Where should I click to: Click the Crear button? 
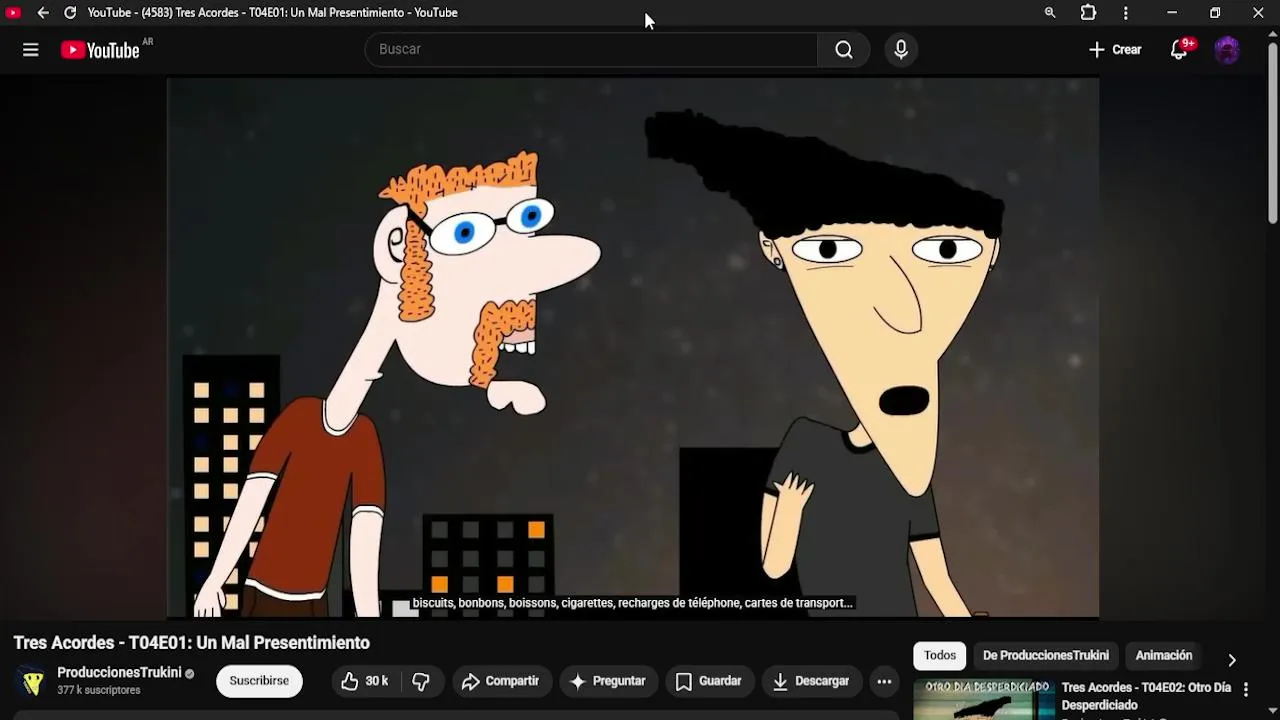click(x=1115, y=50)
